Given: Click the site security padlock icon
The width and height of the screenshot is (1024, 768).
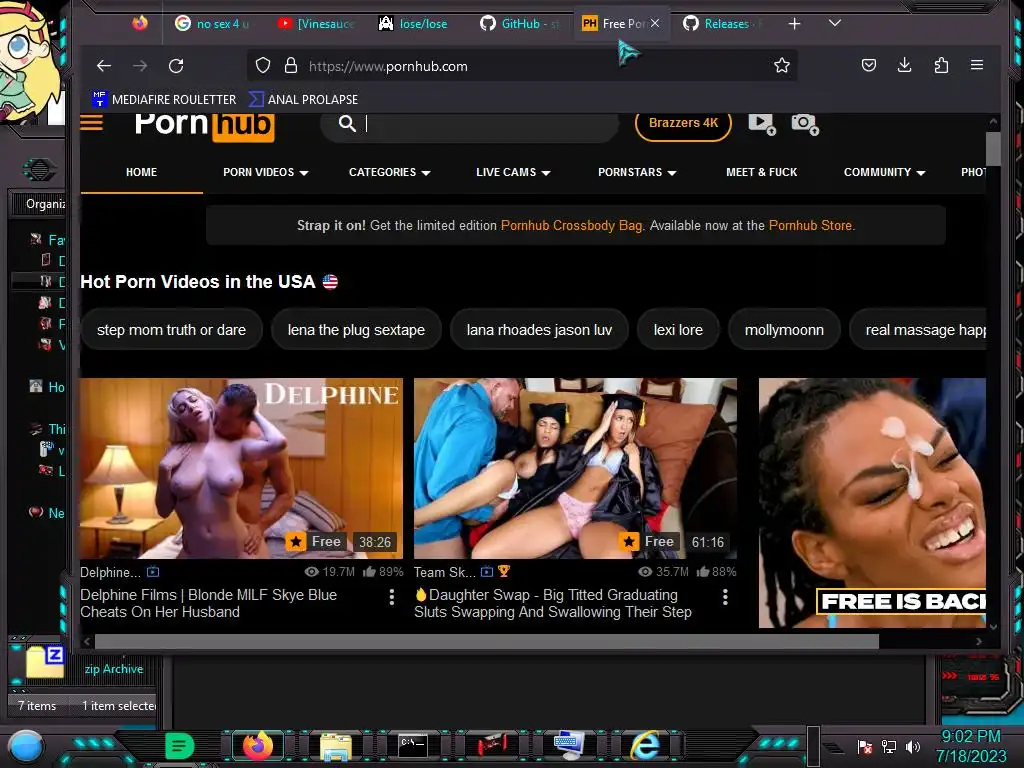Looking at the screenshot, I should pyautogui.click(x=291, y=66).
